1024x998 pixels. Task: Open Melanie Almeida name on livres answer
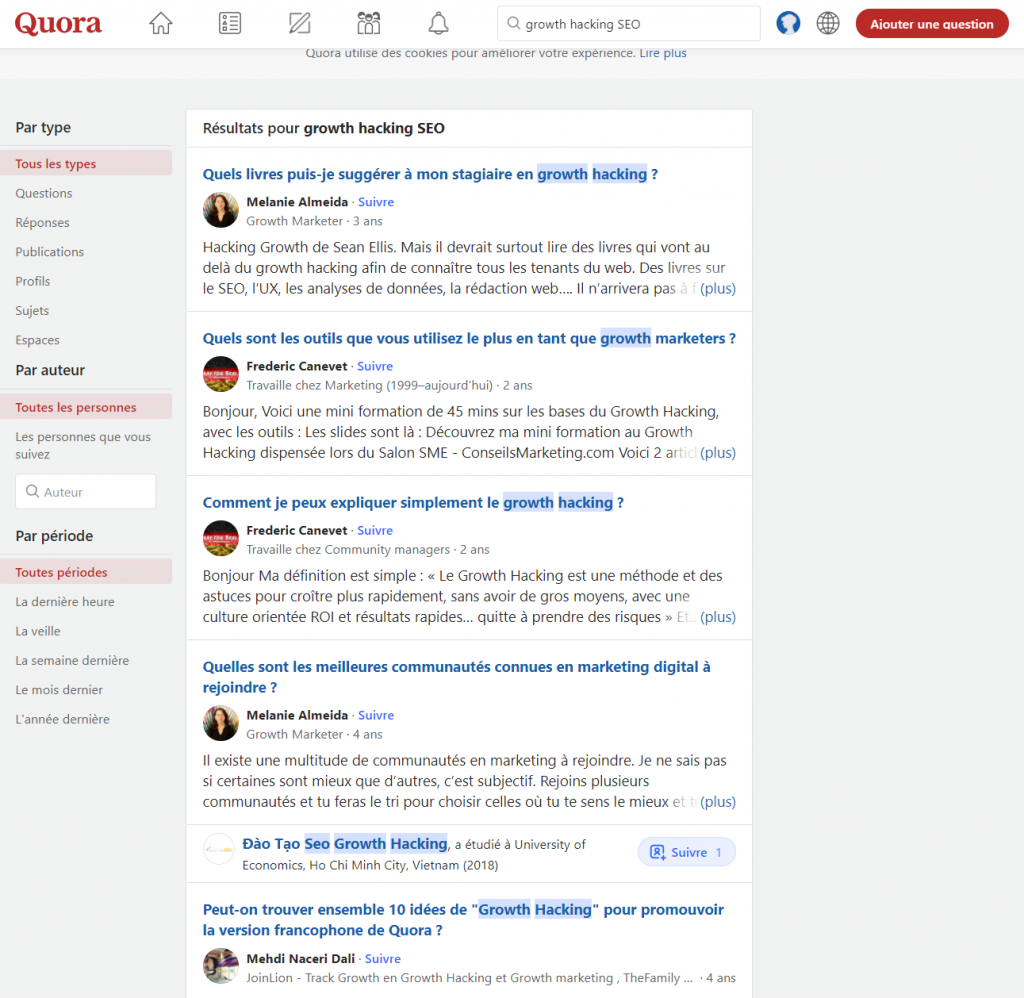pyautogui.click(x=297, y=202)
